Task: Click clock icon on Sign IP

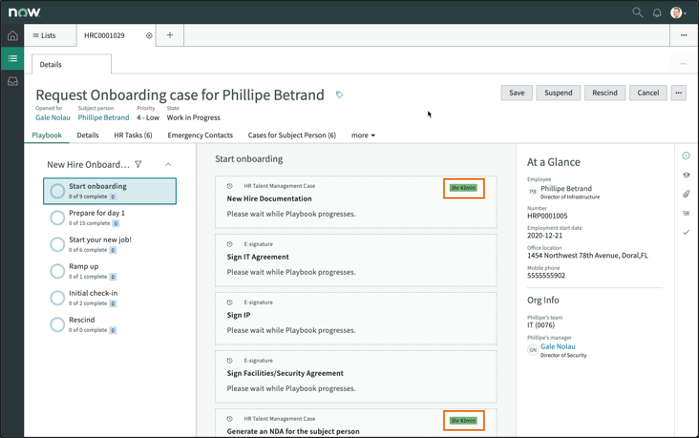Action: pyautogui.click(x=230, y=302)
